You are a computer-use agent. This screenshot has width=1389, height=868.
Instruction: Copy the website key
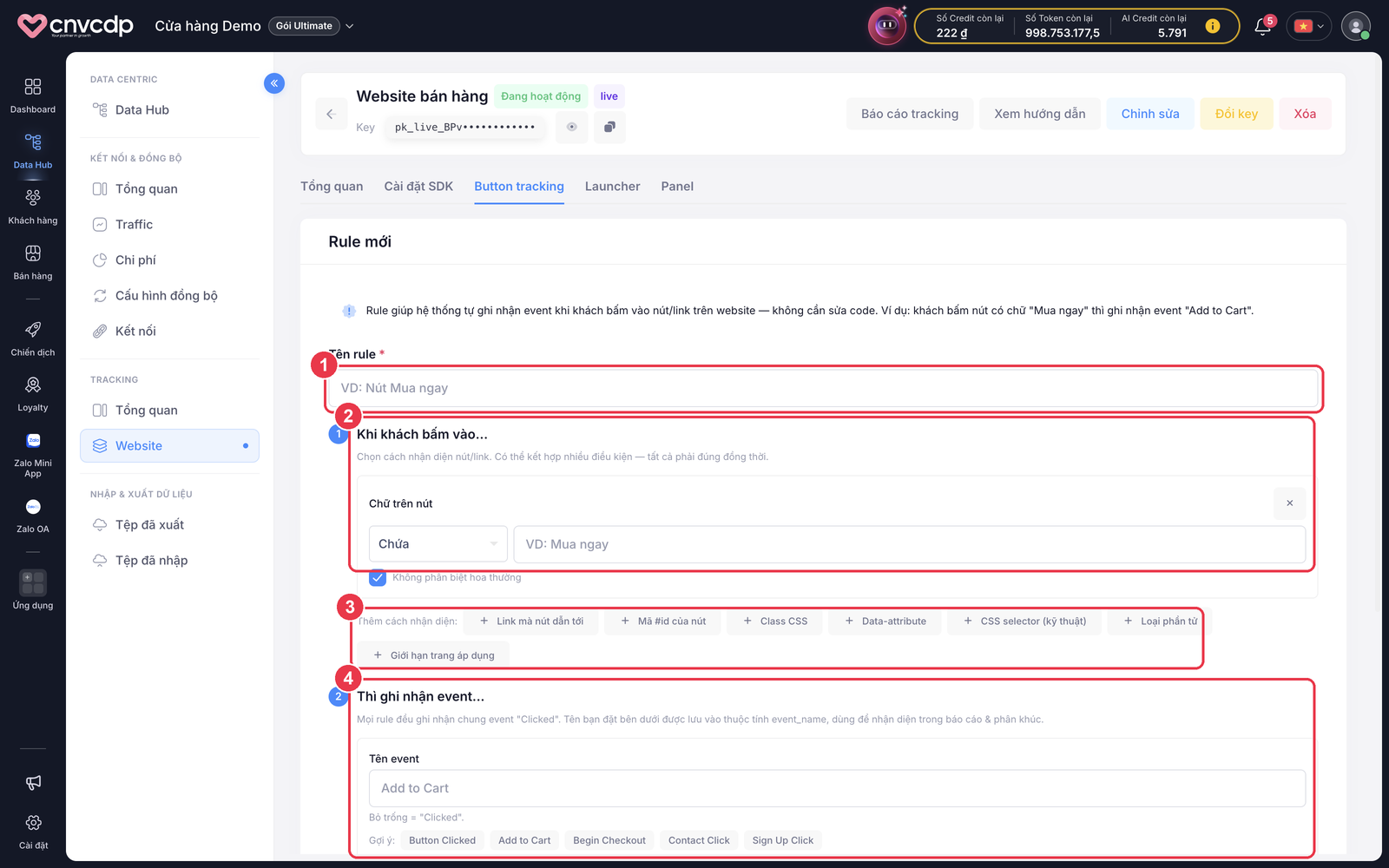click(609, 127)
